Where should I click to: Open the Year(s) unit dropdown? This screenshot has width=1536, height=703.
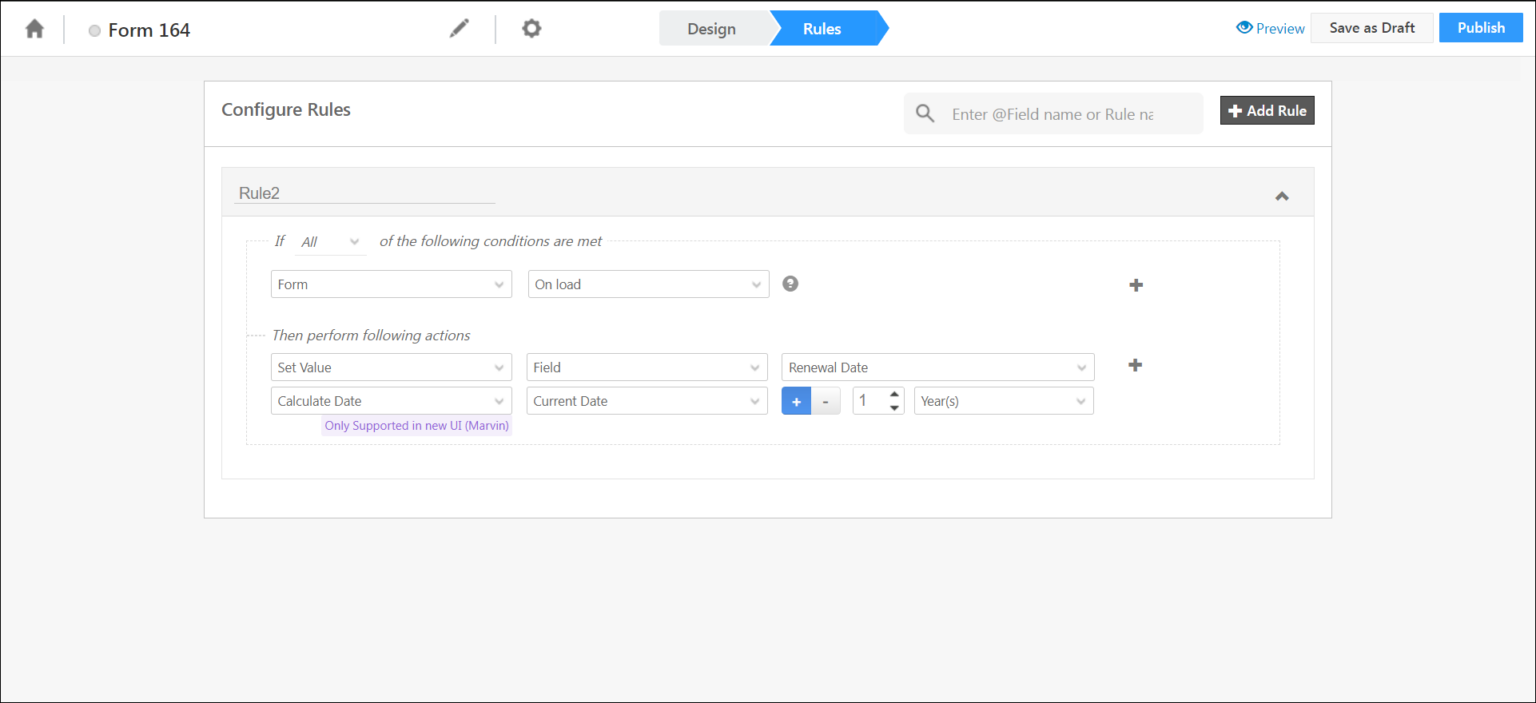tap(1003, 400)
